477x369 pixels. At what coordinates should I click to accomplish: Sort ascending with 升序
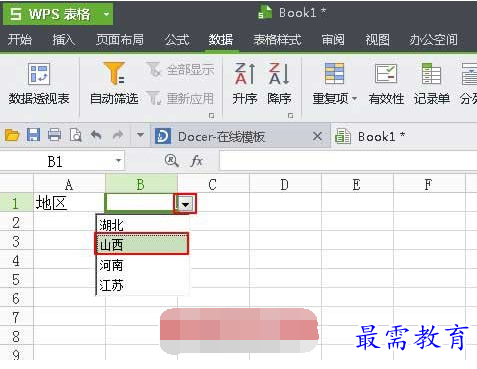pos(245,84)
